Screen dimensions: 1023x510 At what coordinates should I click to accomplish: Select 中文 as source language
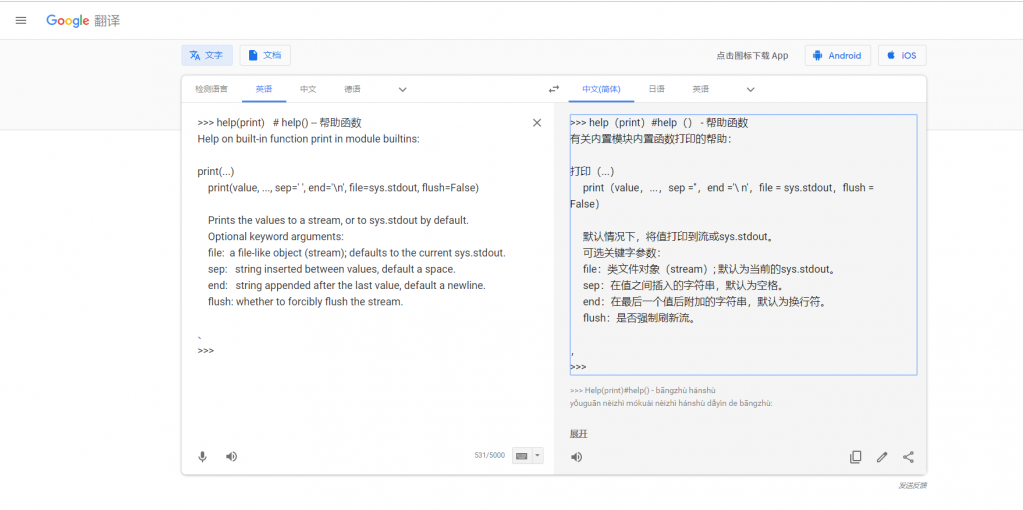[308, 89]
